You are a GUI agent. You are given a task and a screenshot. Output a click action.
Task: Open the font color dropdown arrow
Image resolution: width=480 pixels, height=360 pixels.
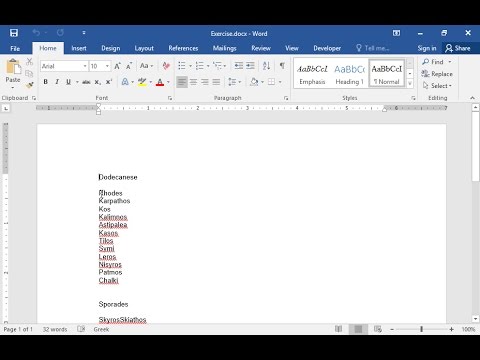(168, 82)
